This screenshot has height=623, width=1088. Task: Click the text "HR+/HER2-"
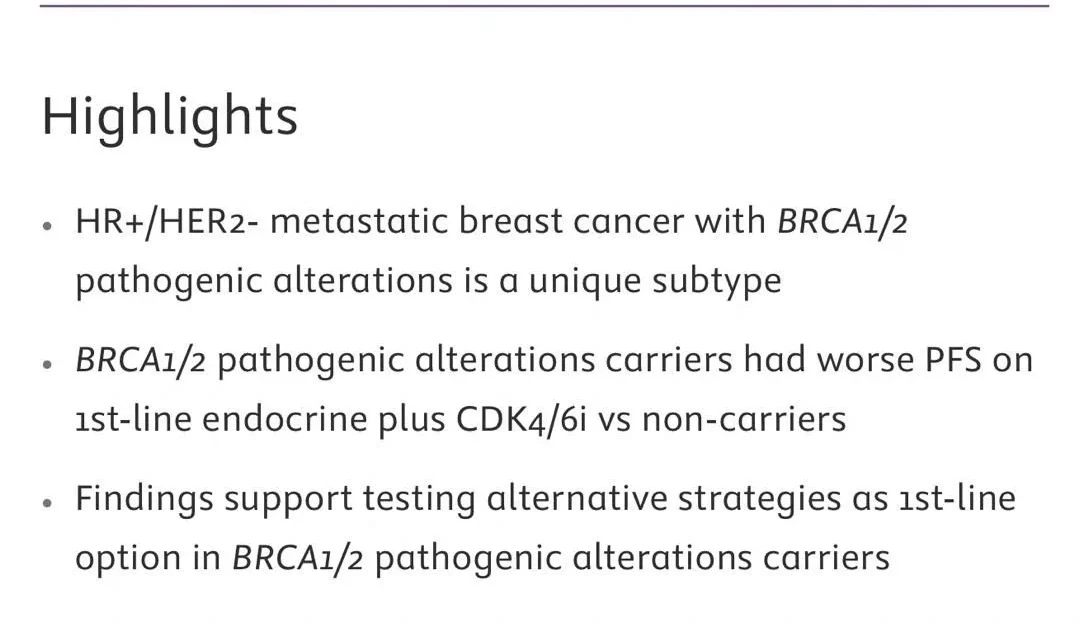click(166, 221)
